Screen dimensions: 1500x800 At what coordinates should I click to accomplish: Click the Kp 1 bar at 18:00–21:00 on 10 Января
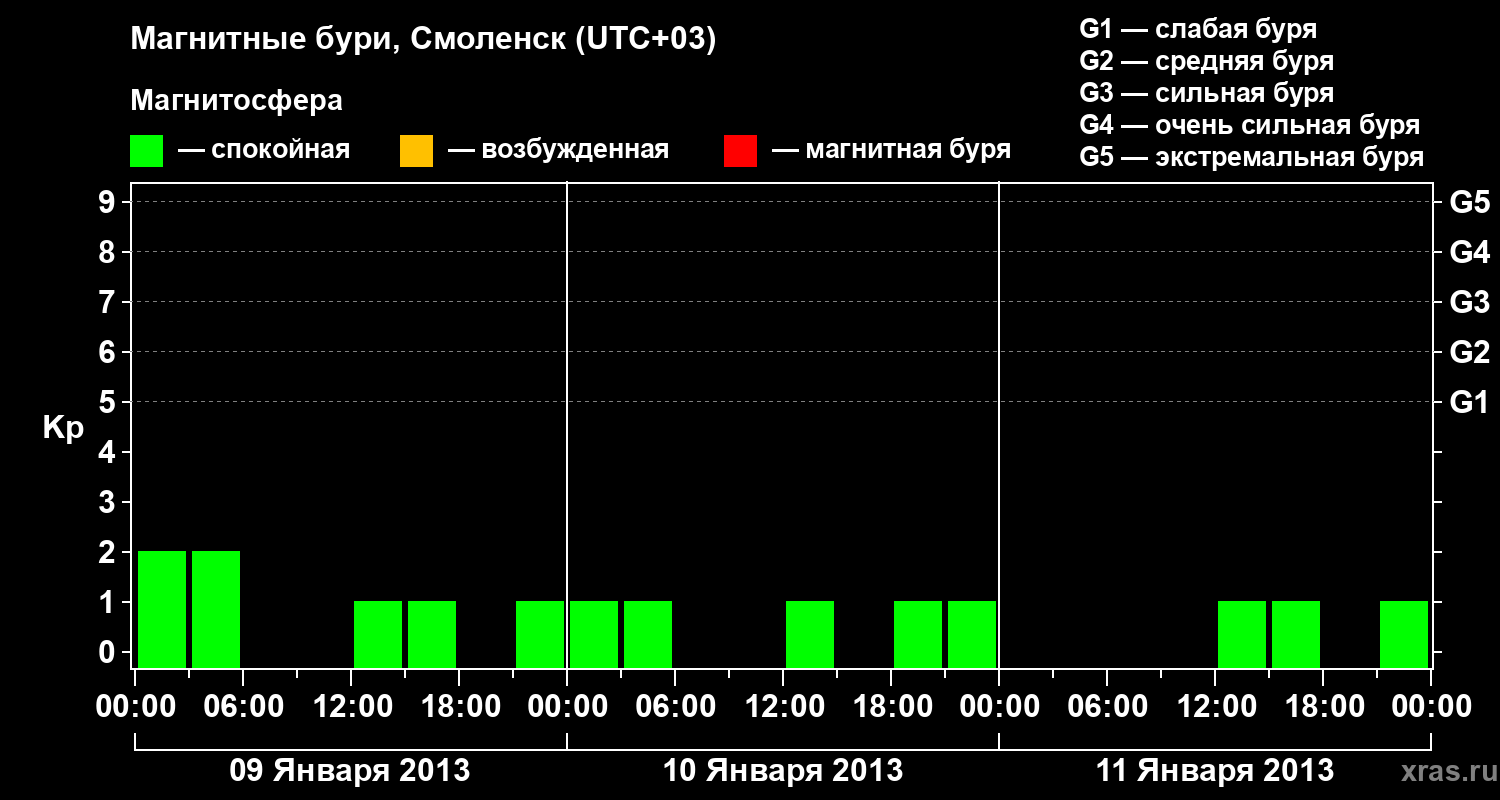pyautogui.click(x=918, y=634)
